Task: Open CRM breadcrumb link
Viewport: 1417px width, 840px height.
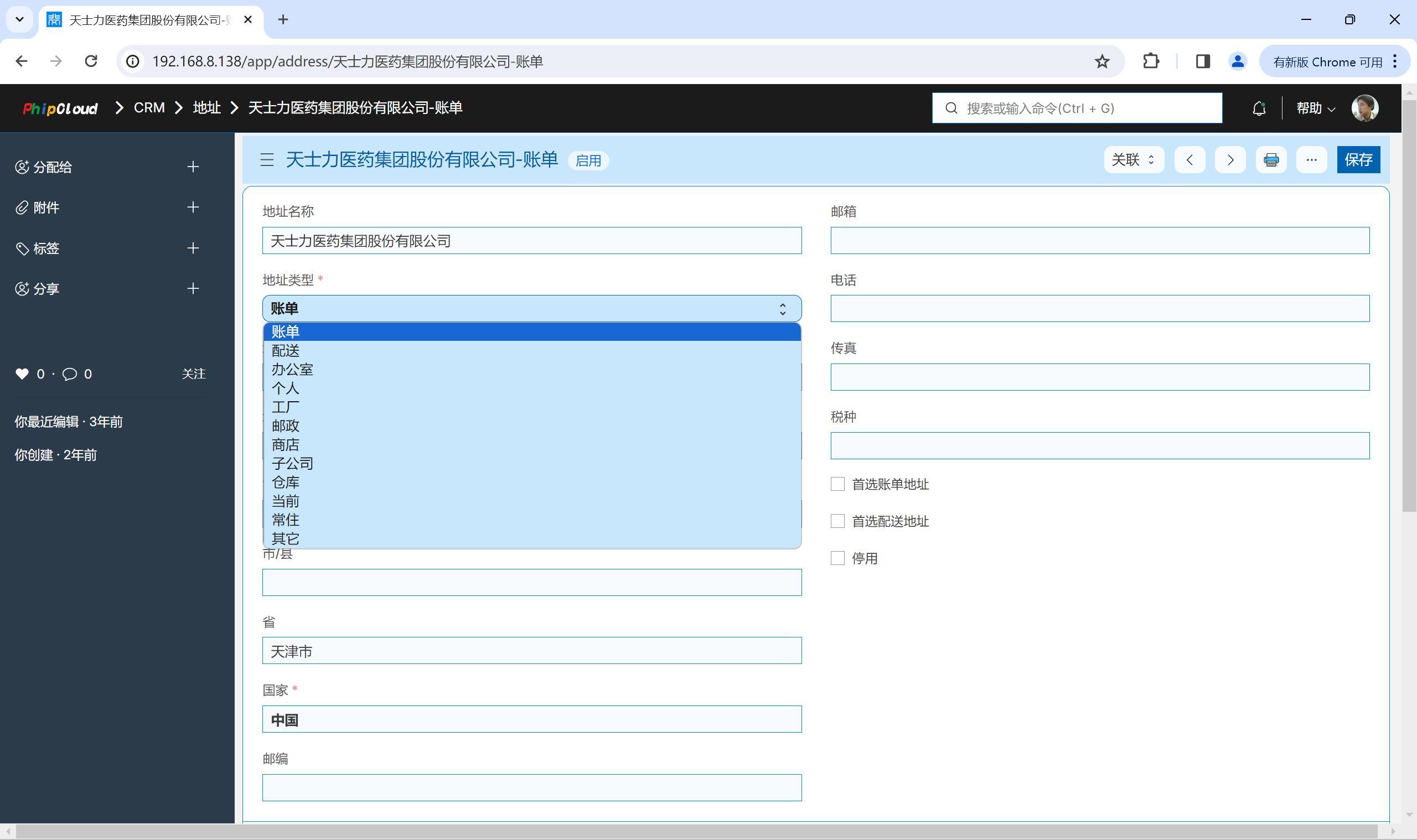Action: (149, 107)
